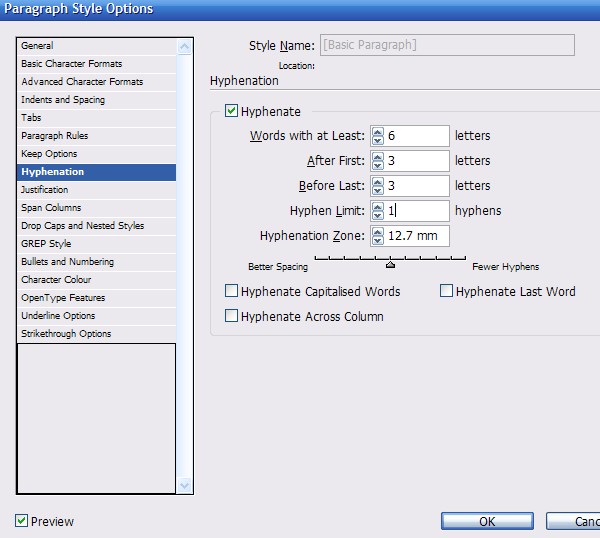Select Indents and Spacing category
This screenshot has width=600, height=538.
click(97, 100)
